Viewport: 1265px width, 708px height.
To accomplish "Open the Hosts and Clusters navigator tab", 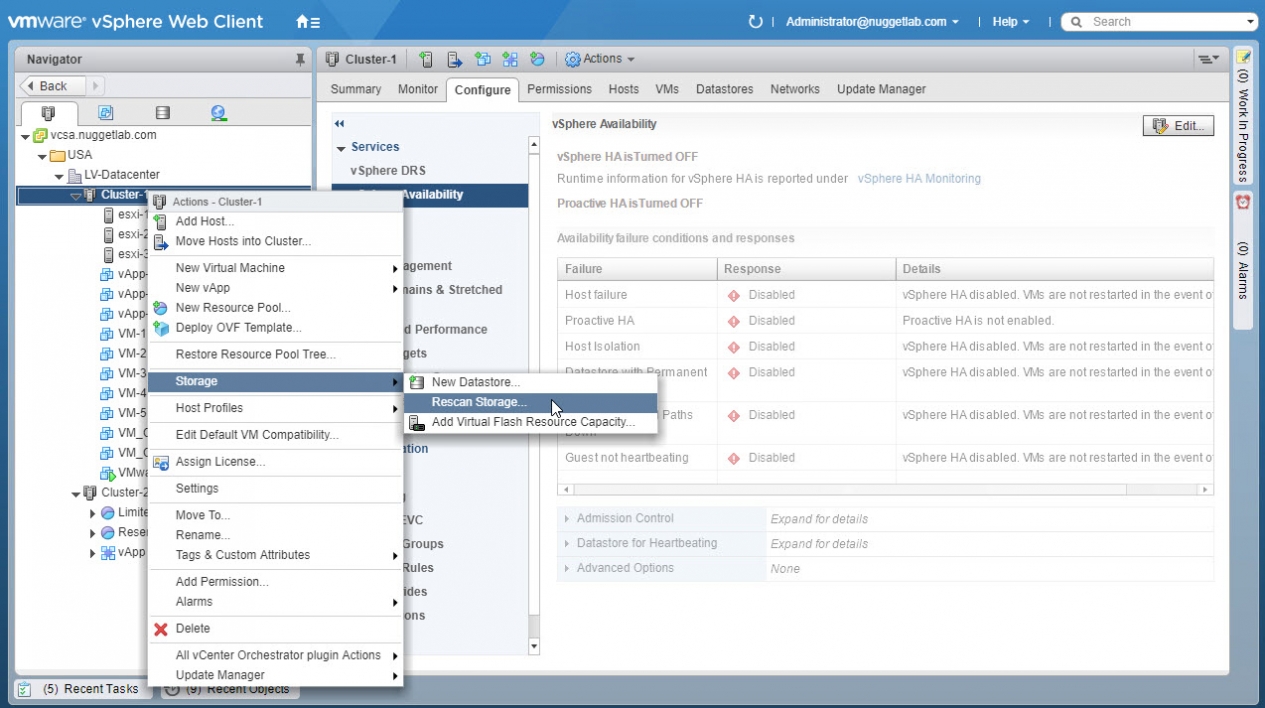I will pos(47,113).
